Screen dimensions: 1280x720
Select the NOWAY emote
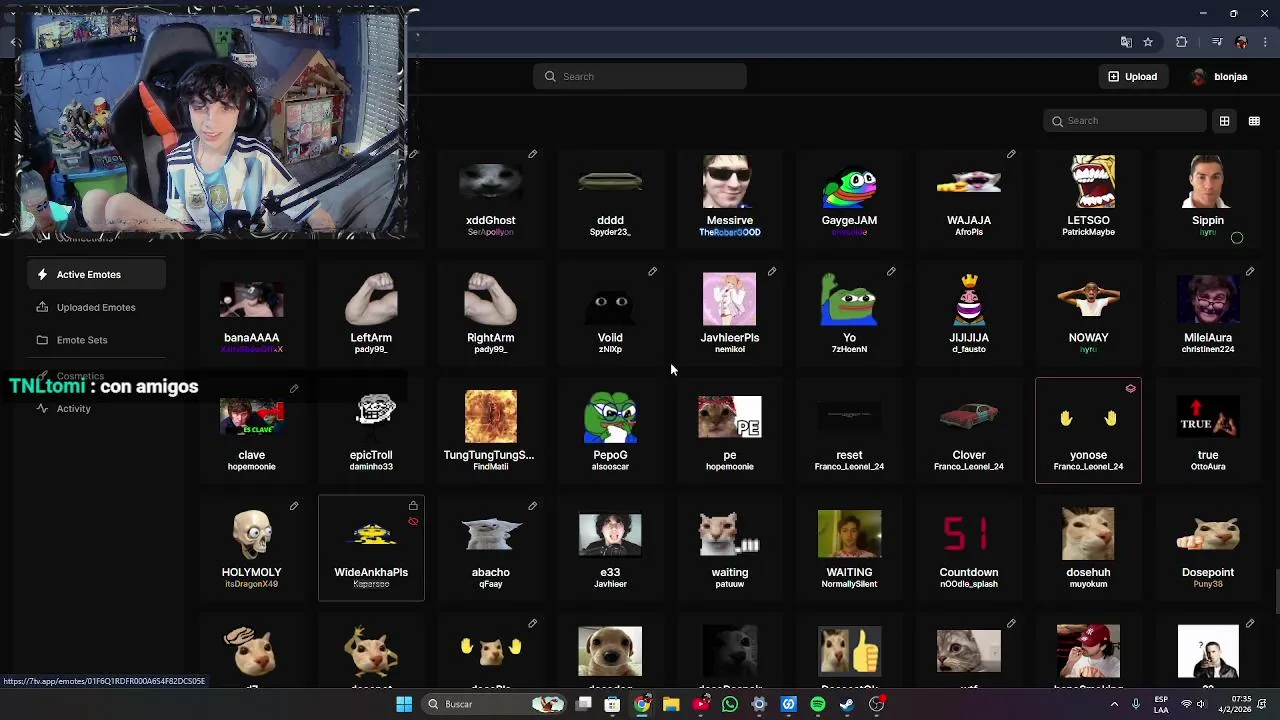(1088, 313)
